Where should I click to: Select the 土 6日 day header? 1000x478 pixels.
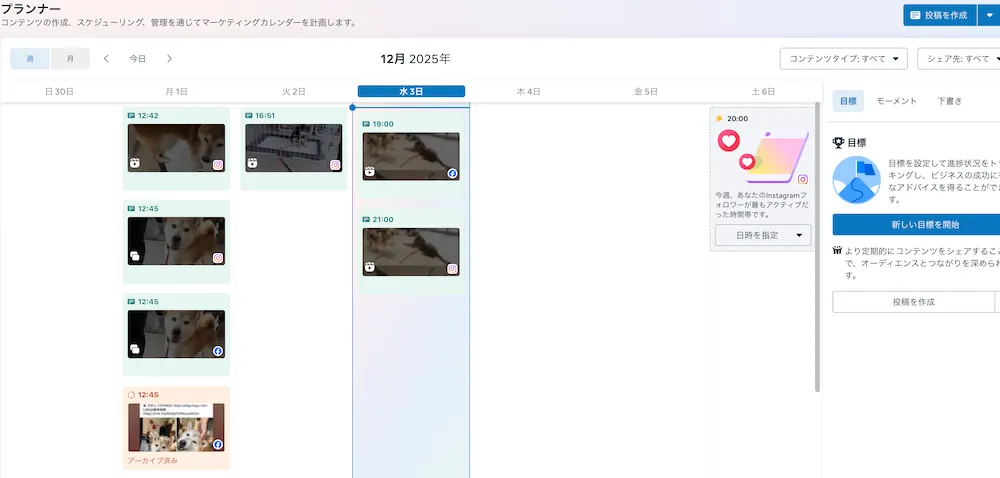click(763, 91)
